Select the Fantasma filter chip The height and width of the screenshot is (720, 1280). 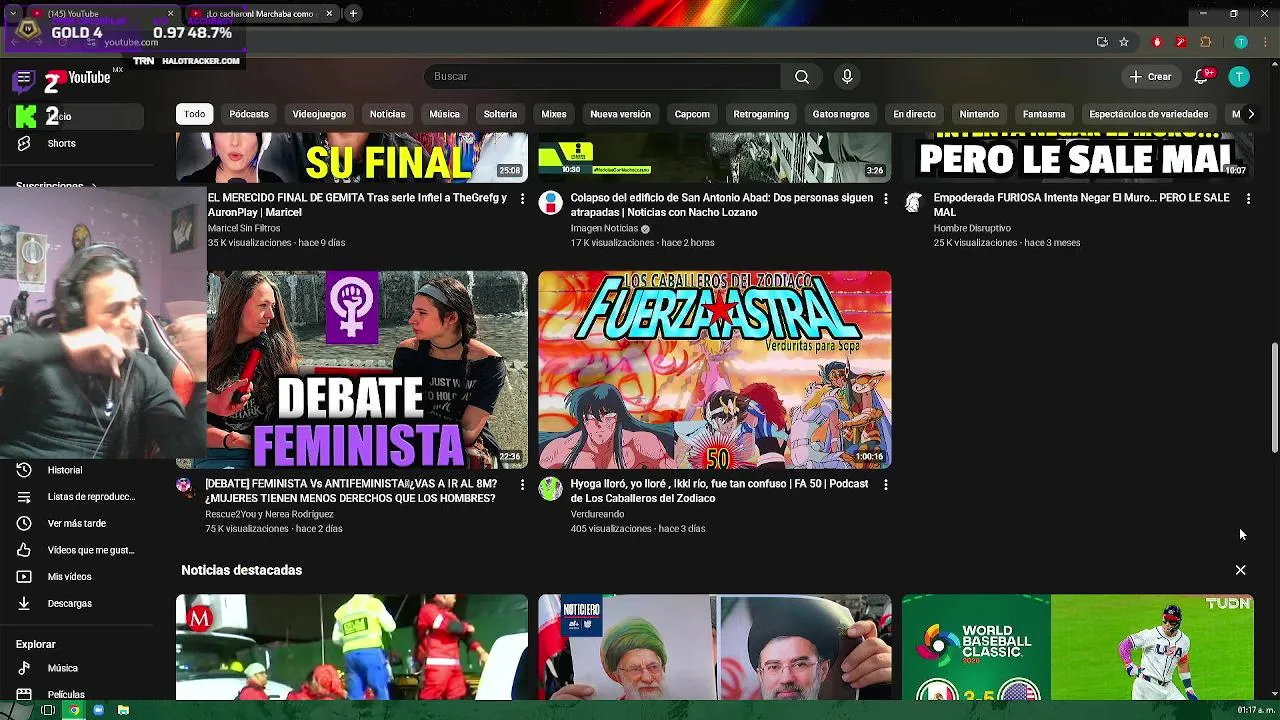[1044, 114]
